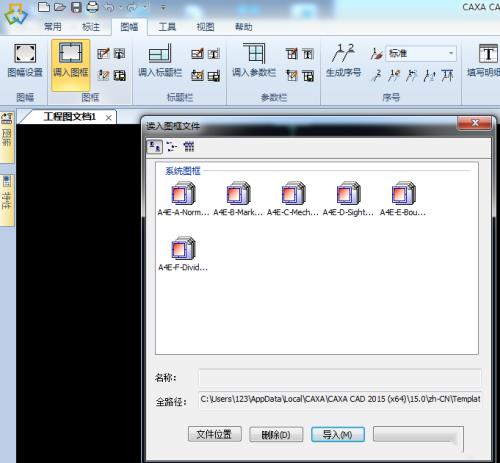Click the print icon in quick access toolbar
This screenshot has width=500, height=463.
92,7
